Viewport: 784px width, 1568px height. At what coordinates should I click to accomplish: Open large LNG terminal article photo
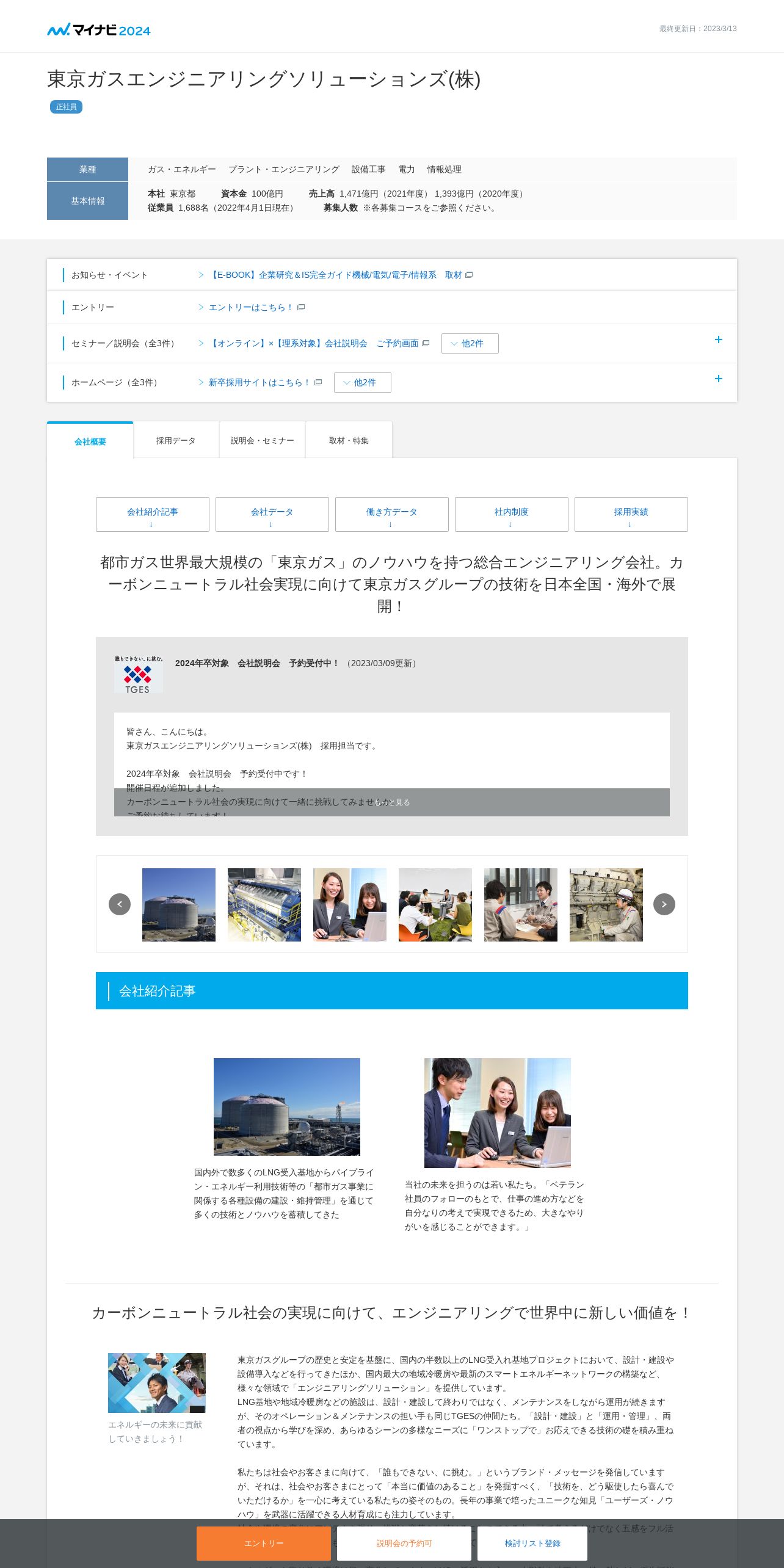click(287, 1106)
